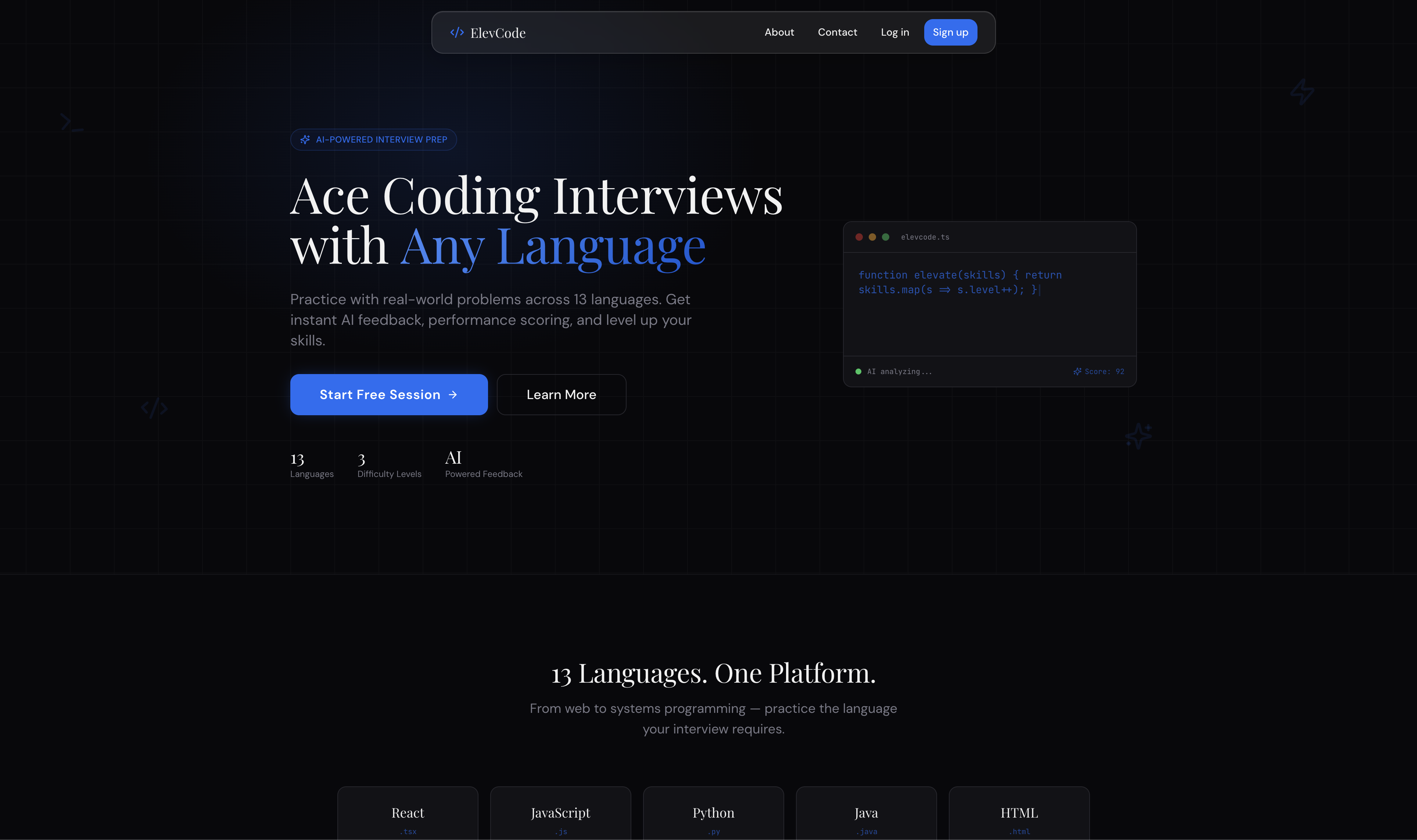Select the Python language card

(x=713, y=815)
